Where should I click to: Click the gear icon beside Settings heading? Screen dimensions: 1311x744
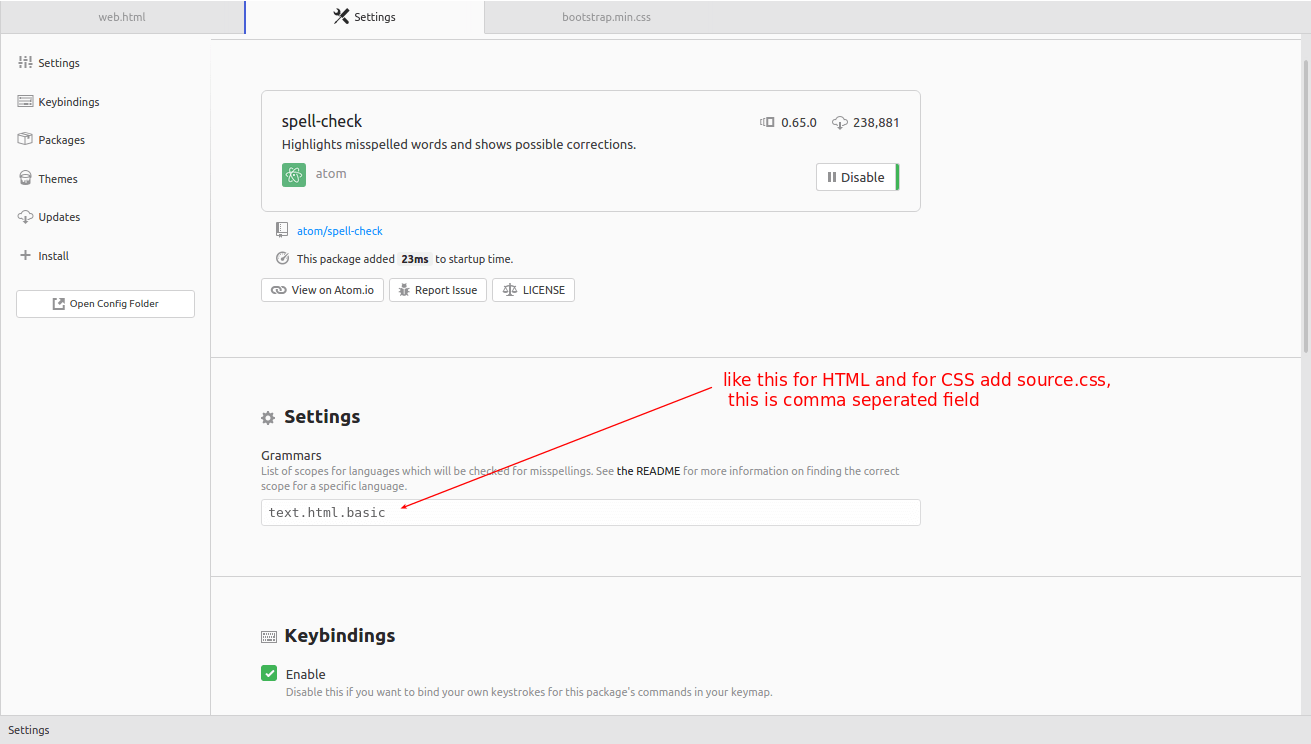click(267, 418)
